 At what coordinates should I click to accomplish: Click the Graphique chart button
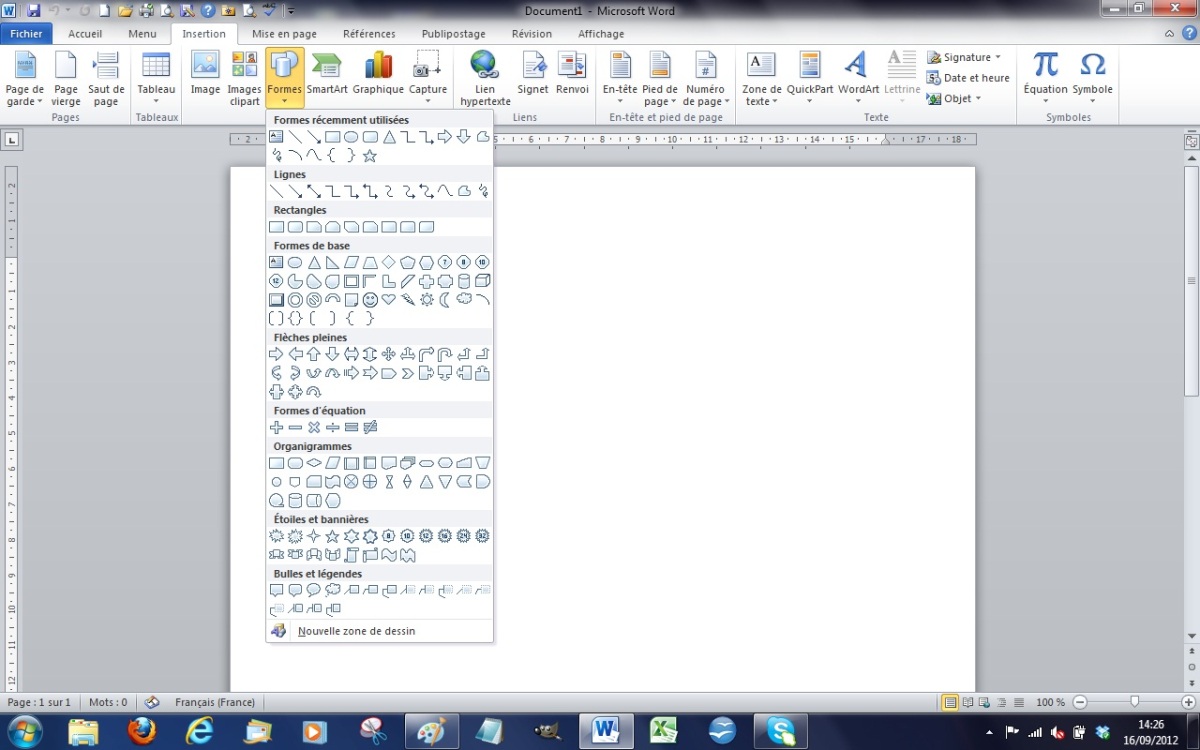pyautogui.click(x=378, y=73)
